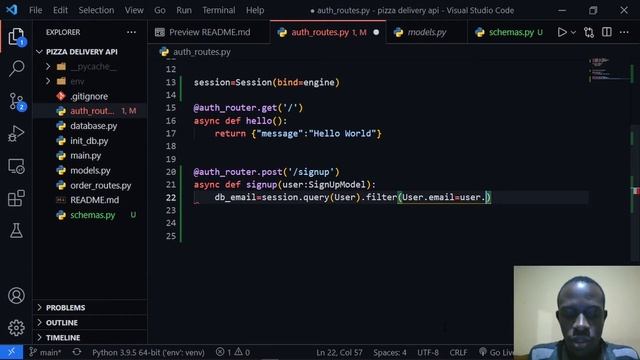The height and width of the screenshot is (360, 640).
Task: Click auth_routes.py breadcrumb above editor
Action: click(196, 52)
